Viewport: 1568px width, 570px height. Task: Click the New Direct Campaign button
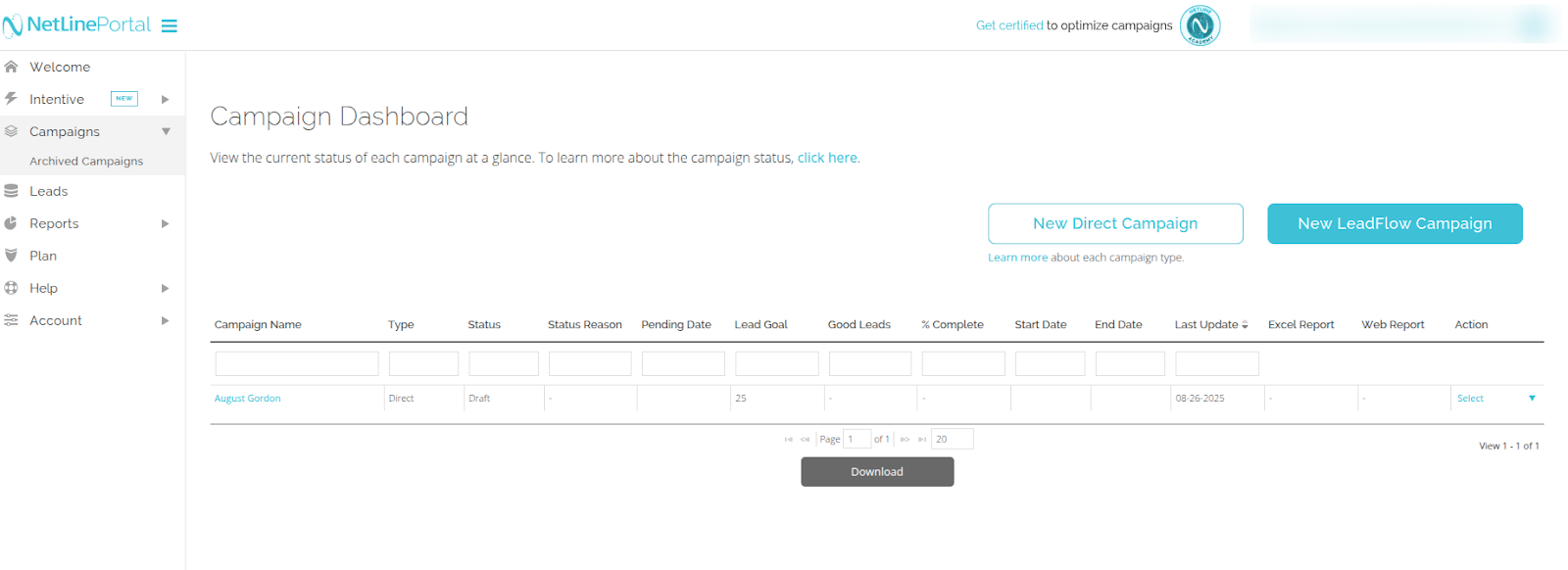[1115, 223]
